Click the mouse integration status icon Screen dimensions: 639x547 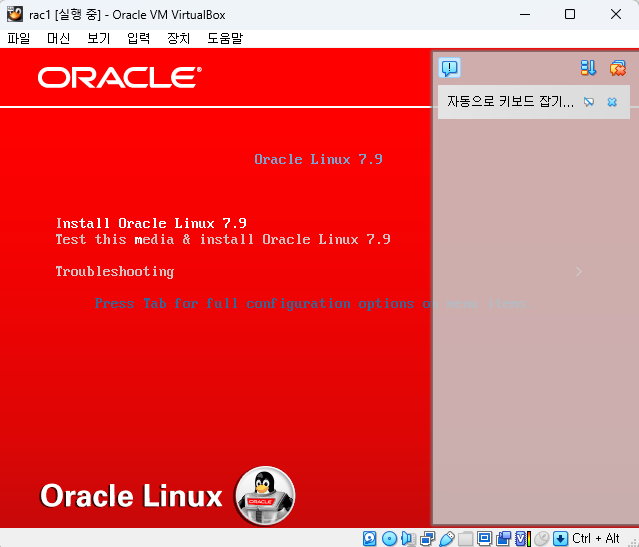click(x=542, y=538)
